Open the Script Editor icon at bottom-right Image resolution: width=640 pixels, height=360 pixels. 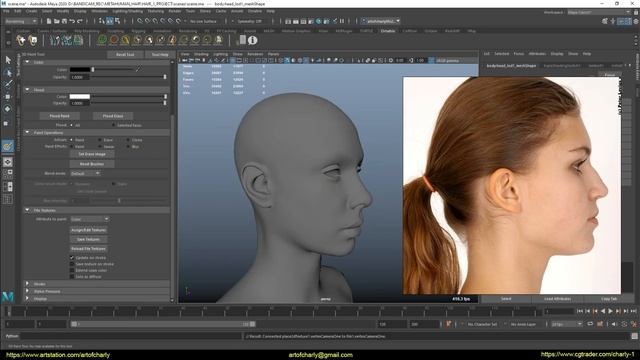(x=634, y=336)
